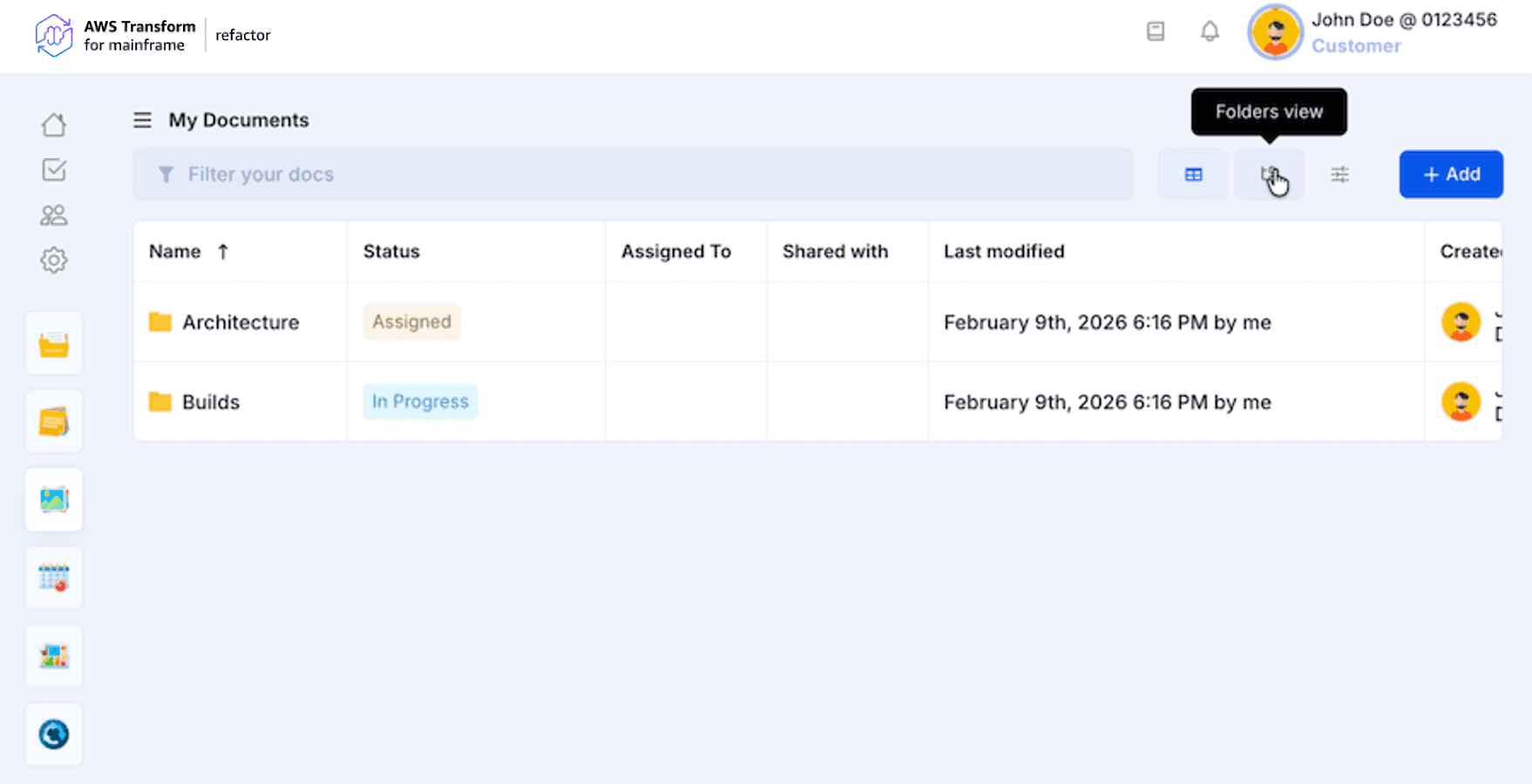Screen dimensions: 1532x784
Task: Open the users group icon in sidebar
Action: point(54,215)
